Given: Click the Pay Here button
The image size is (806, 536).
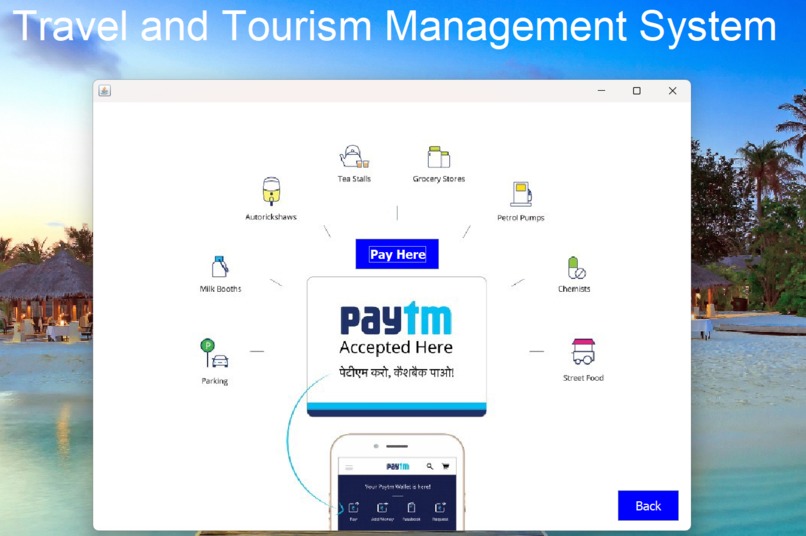Looking at the screenshot, I should click(397, 254).
